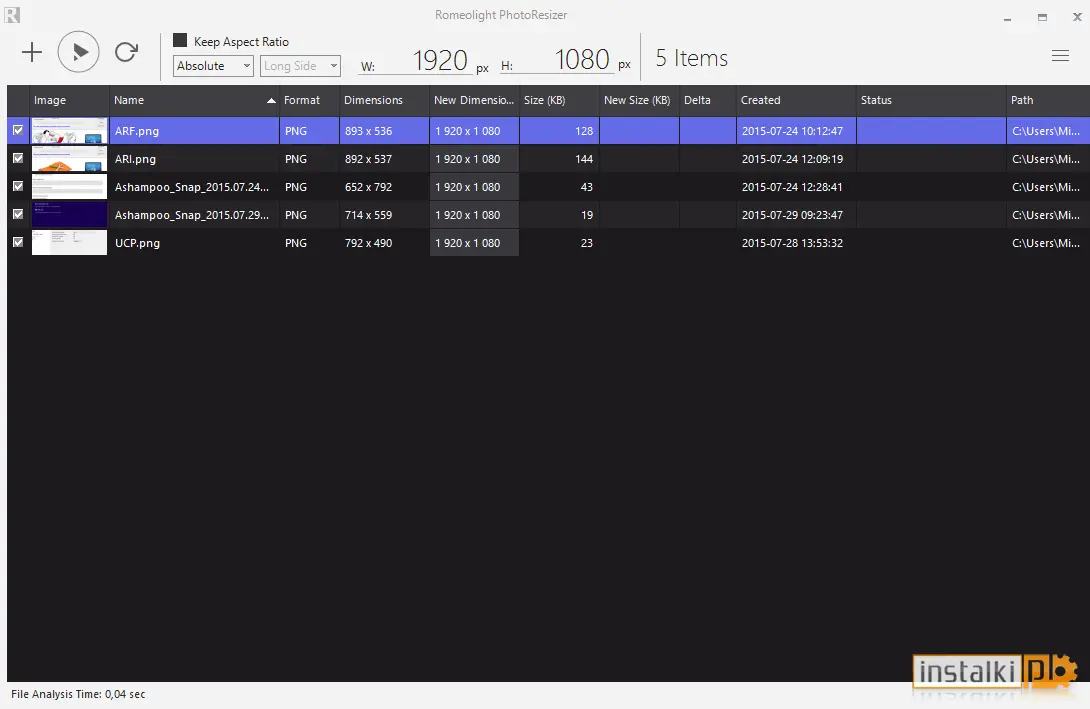1090x709 pixels.
Task: Toggle the Keep Aspect Ratio checkbox
Action: [x=180, y=40]
